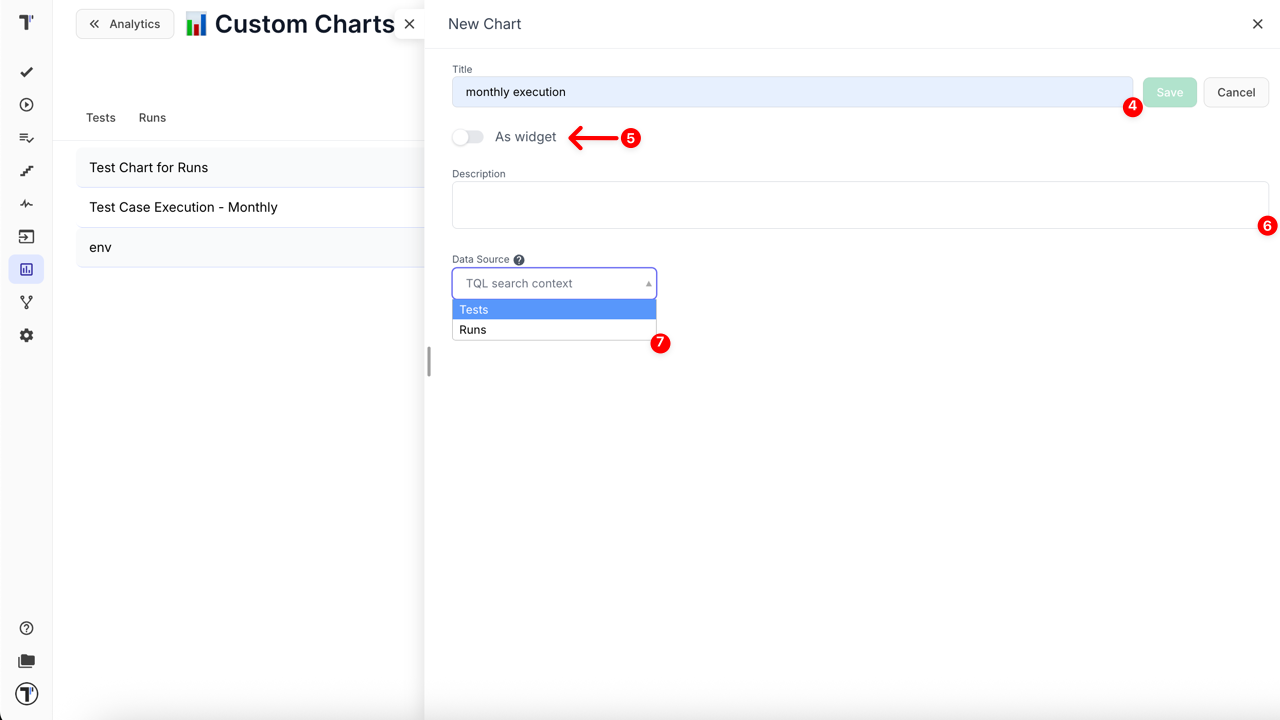Image resolution: width=1280 pixels, height=720 pixels.
Task: Click the Pulse activity icon in sidebar
Action: [x=27, y=204]
